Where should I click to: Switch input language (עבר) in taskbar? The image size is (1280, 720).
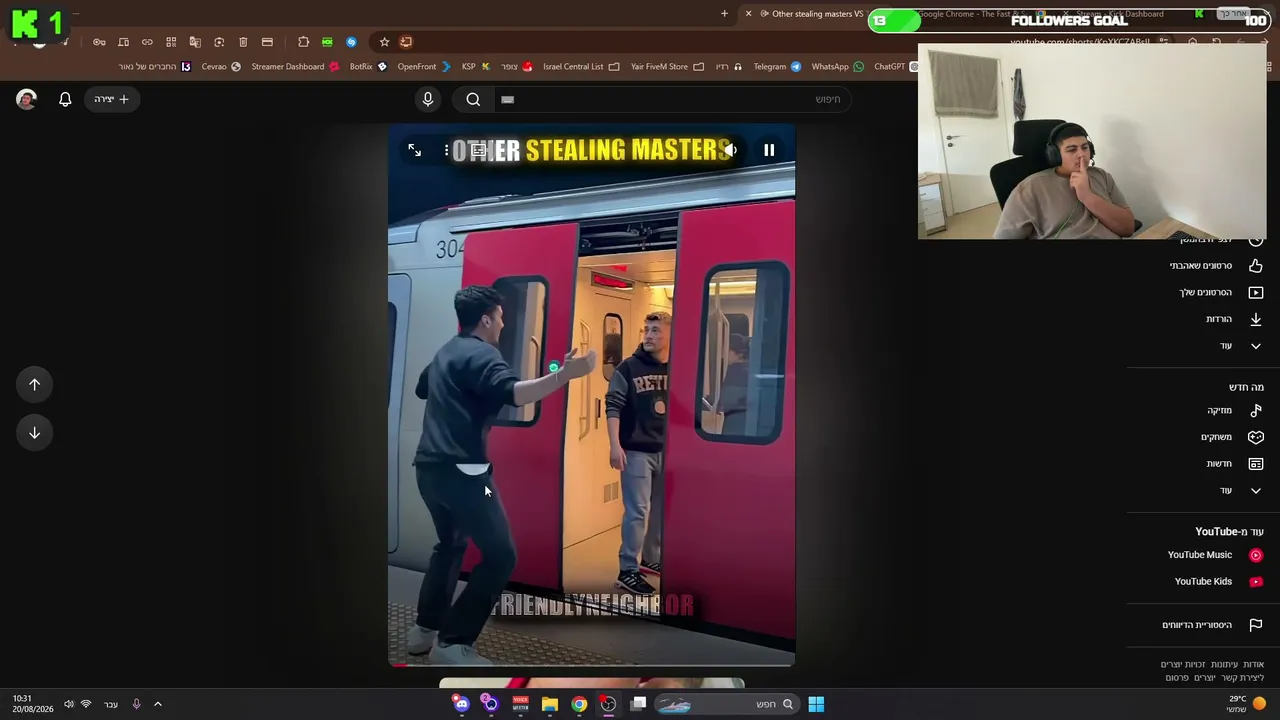(x=111, y=704)
